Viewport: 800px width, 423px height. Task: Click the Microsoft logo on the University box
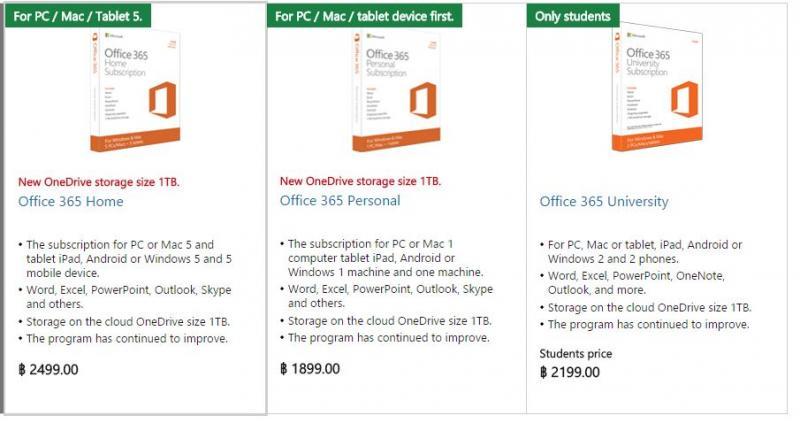click(x=636, y=35)
